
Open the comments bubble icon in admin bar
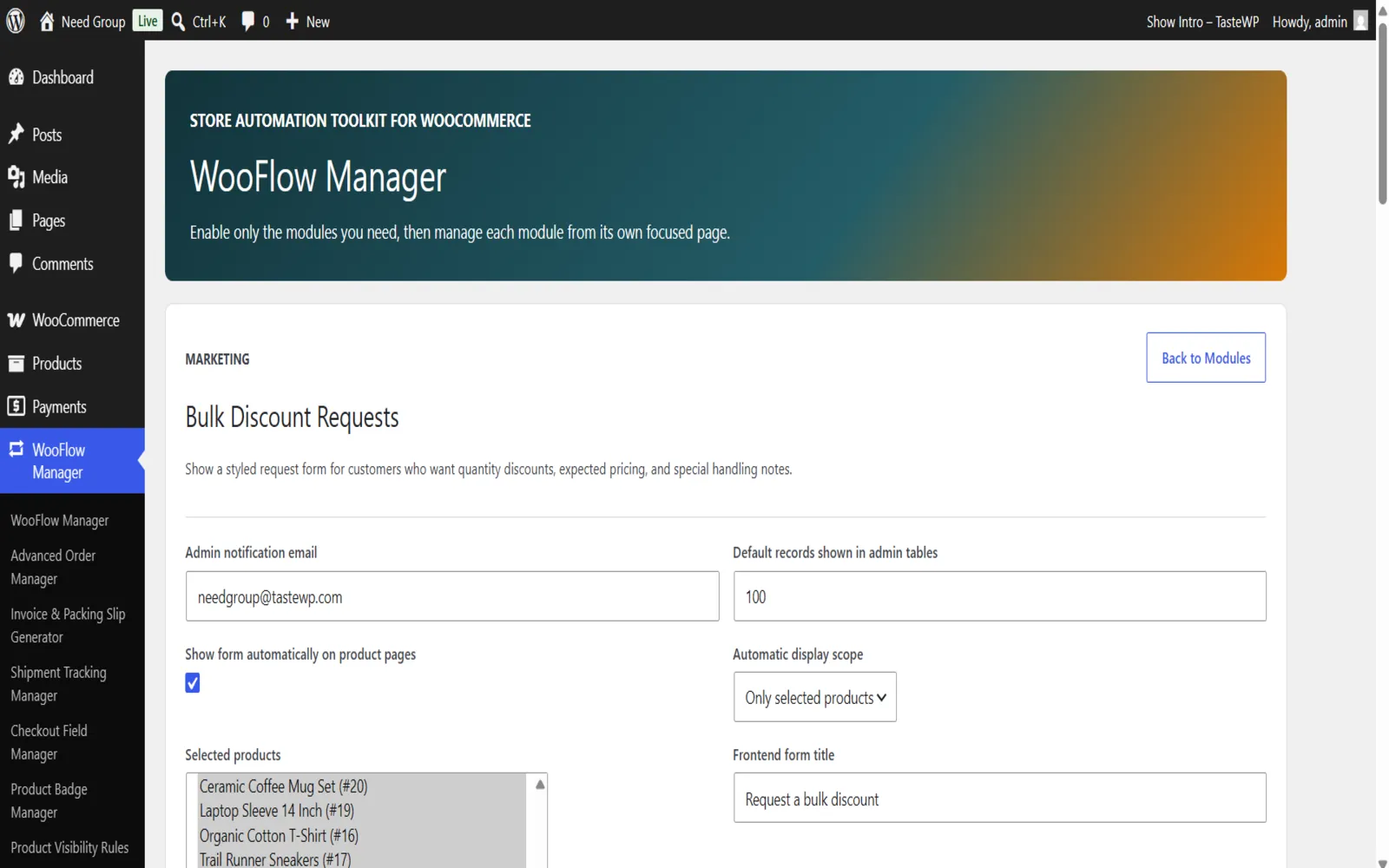click(247, 21)
